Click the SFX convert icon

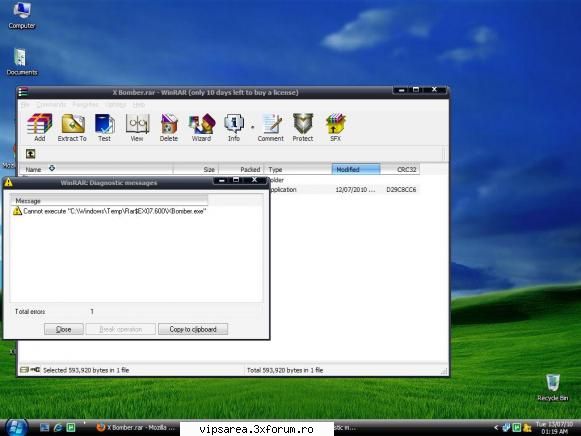click(335, 127)
